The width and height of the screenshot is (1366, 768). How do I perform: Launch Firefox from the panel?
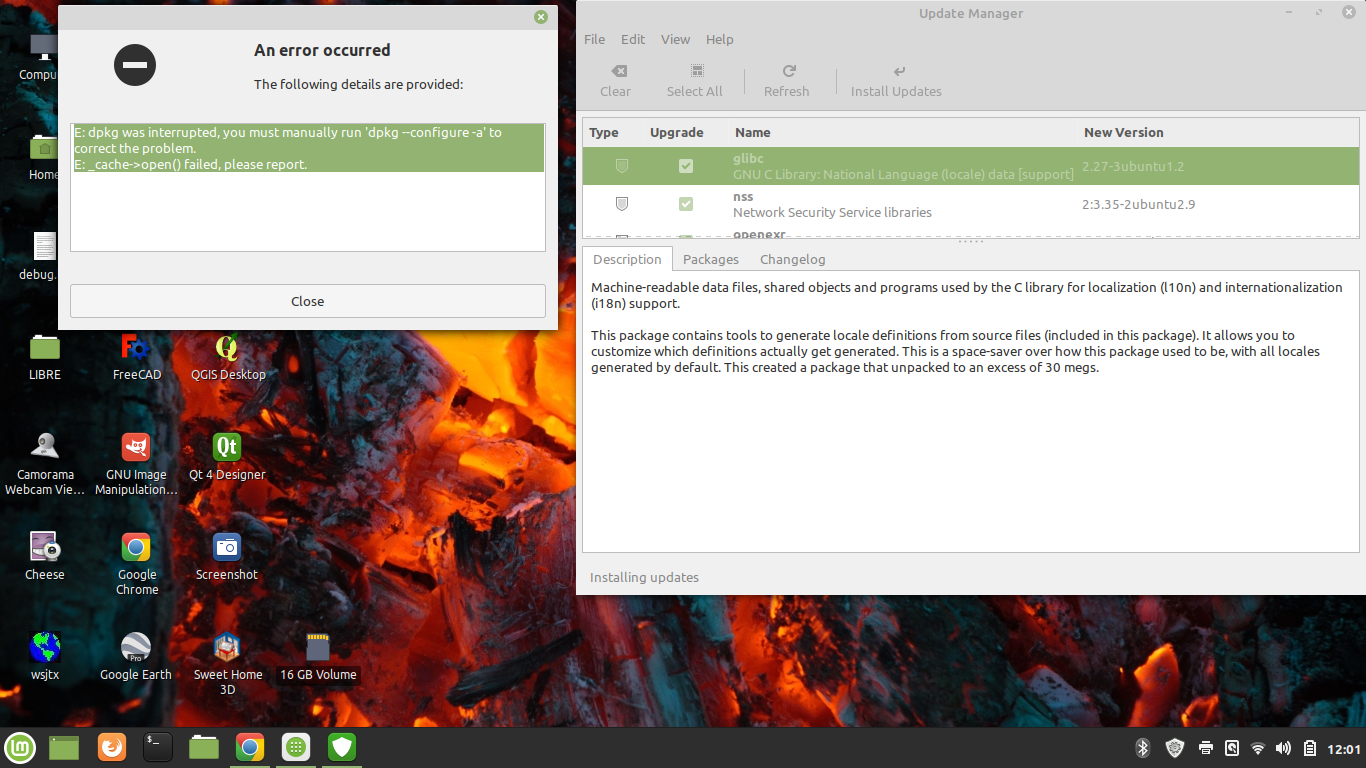tap(112, 747)
